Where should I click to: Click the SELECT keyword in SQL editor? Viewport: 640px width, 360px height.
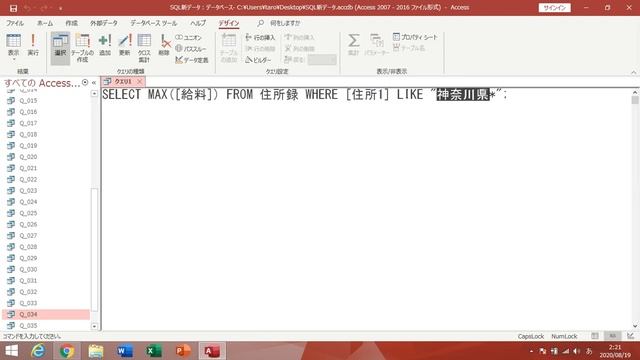tap(121, 95)
